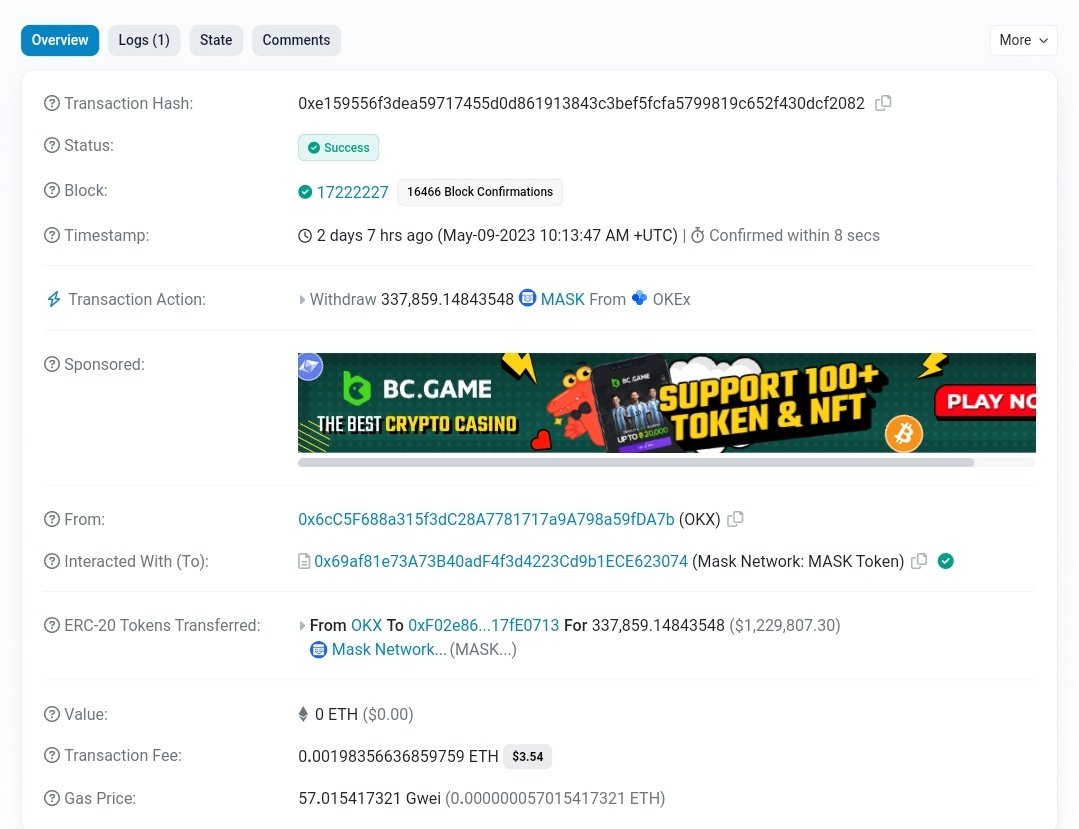Click the help icon beside Timestamp
1079x829 pixels.
52,235
